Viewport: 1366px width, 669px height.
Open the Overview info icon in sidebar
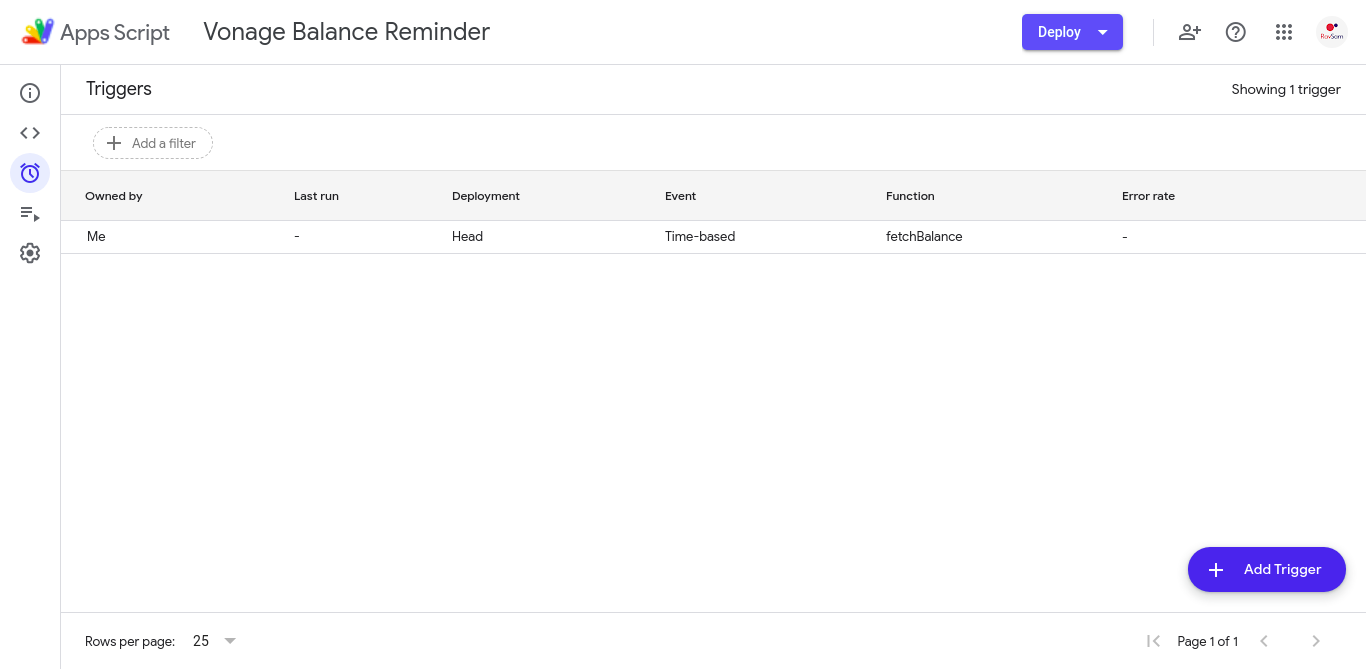pos(30,93)
